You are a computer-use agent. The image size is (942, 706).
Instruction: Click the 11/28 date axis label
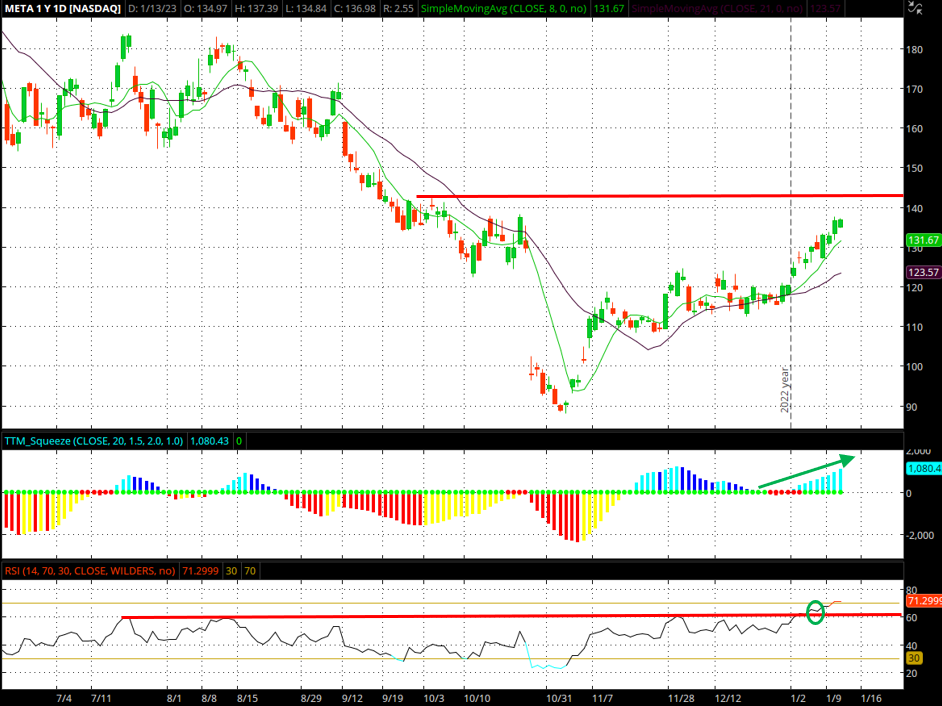pos(682,698)
